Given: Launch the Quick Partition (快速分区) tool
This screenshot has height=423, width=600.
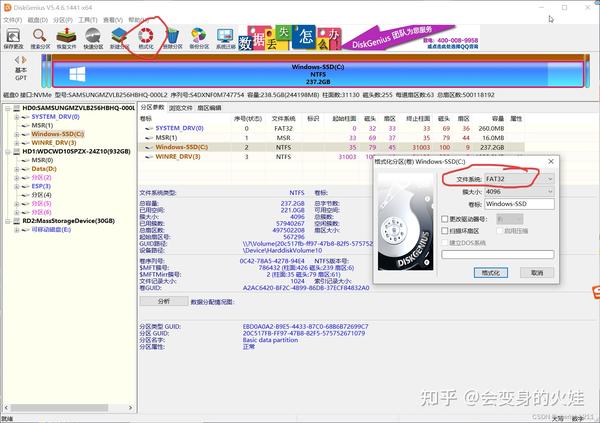Looking at the screenshot, I should pos(93,38).
